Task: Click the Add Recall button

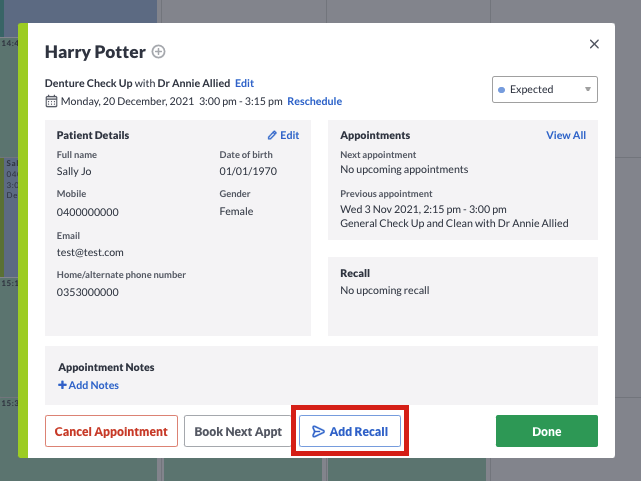Action: [x=350, y=431]
